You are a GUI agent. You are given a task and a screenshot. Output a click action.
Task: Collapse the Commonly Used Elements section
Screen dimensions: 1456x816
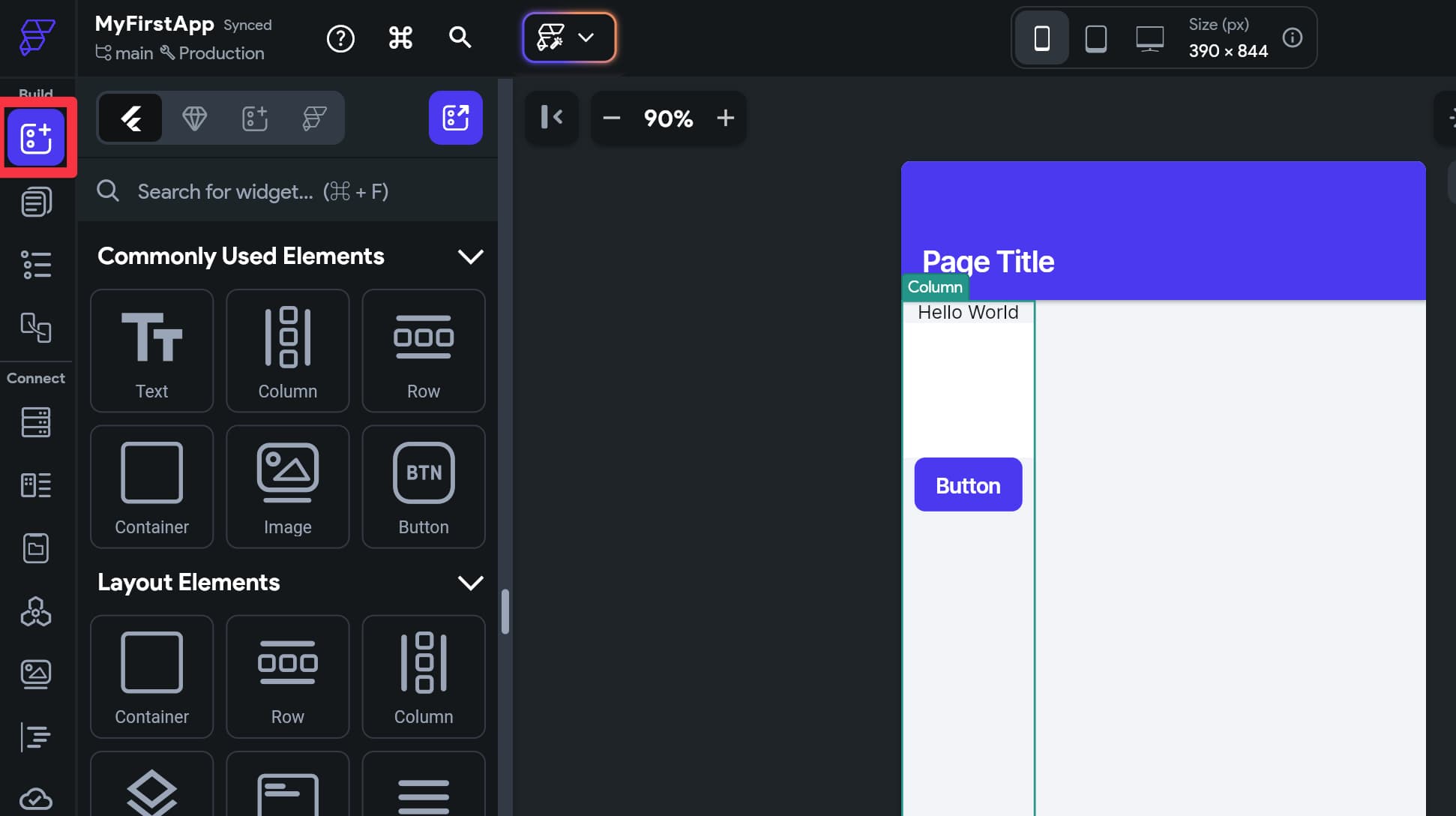point(470,256)
